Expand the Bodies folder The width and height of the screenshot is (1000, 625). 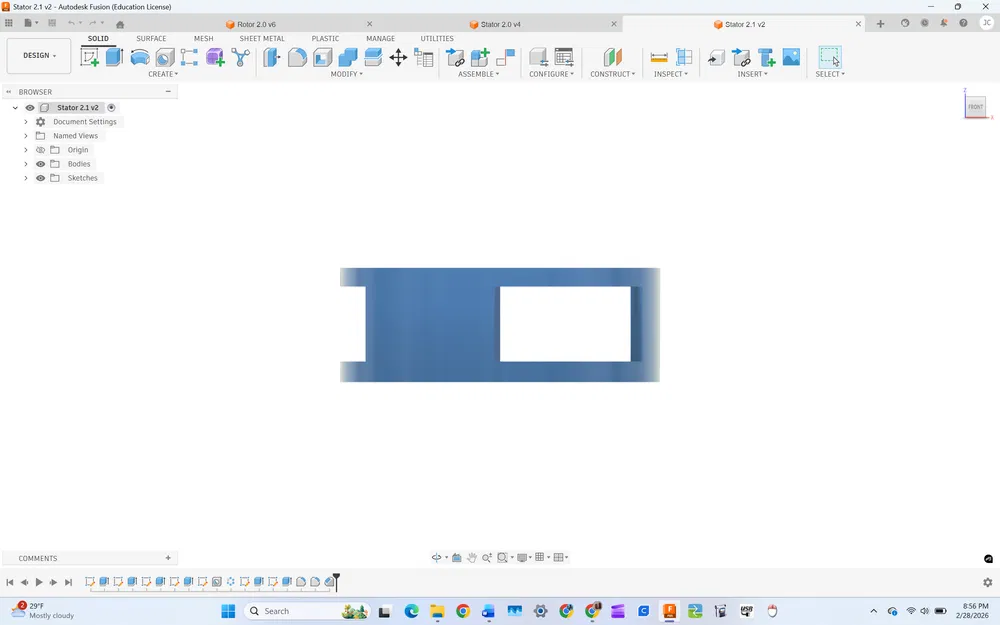(x=26, y=164)
